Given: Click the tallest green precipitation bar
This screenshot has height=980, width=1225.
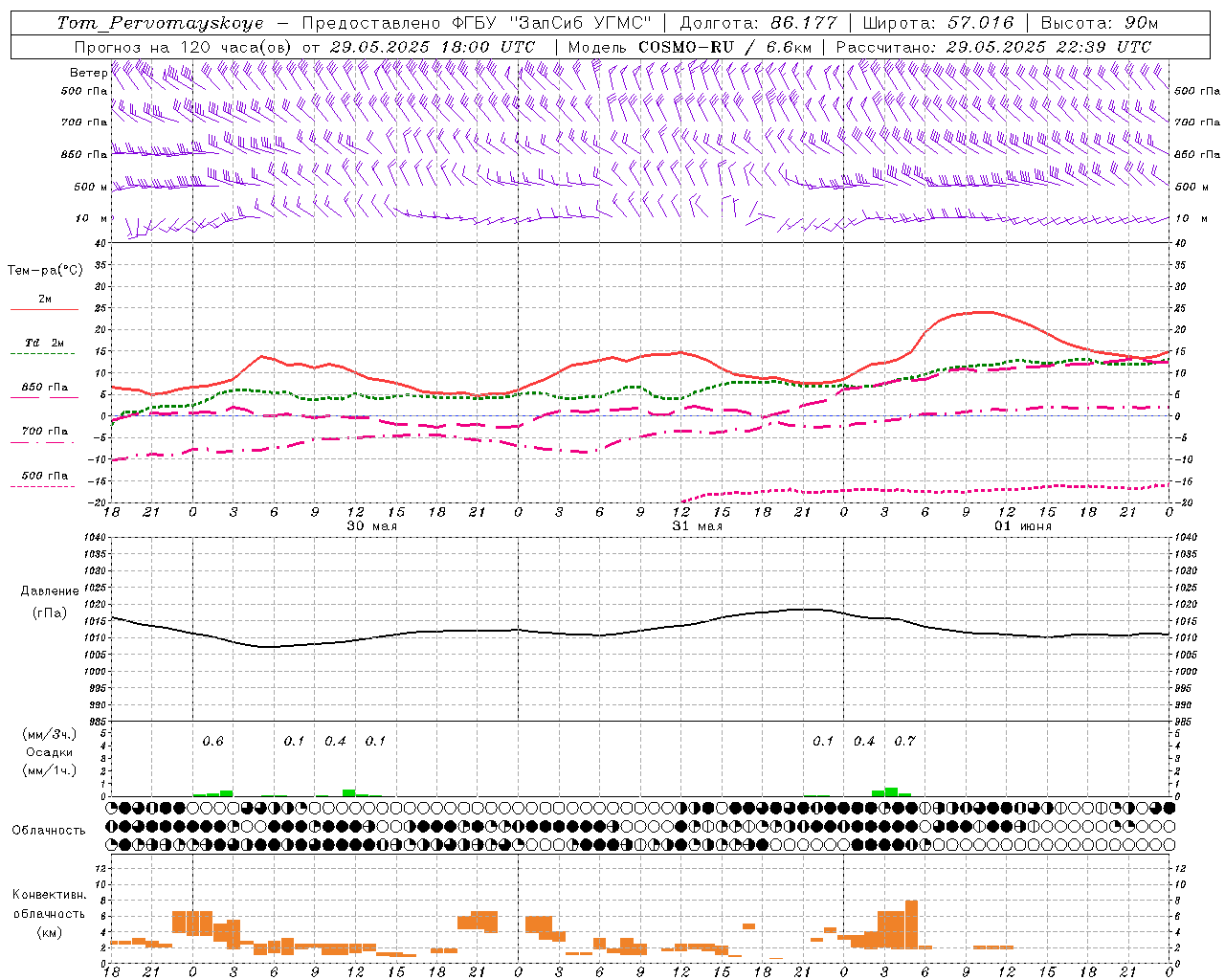Looking at the screenshot, I should pyautogui.click(x=891, y=791).
